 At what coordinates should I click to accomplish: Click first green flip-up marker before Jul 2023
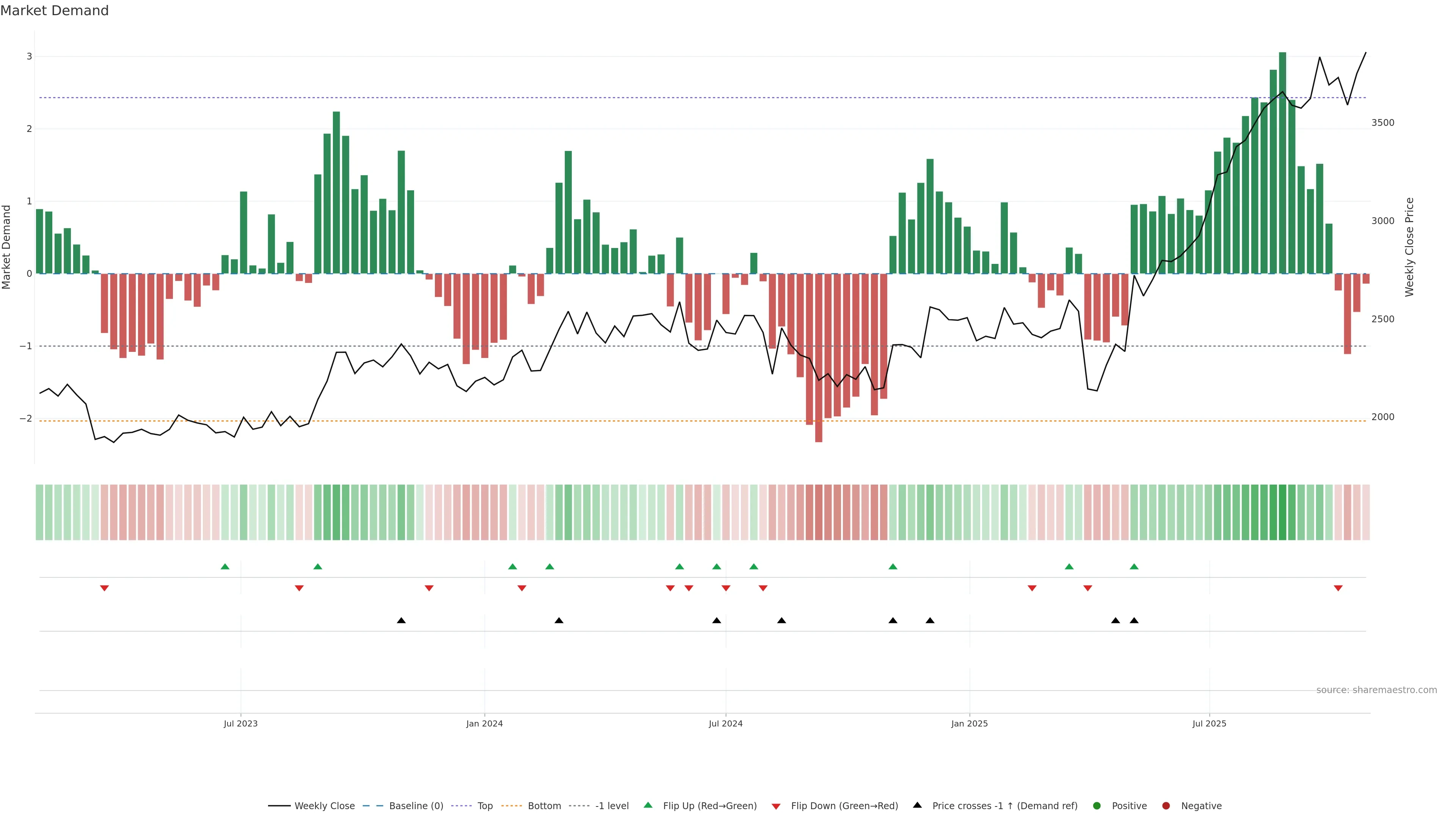pyautogui.click(x=225, y=566)
